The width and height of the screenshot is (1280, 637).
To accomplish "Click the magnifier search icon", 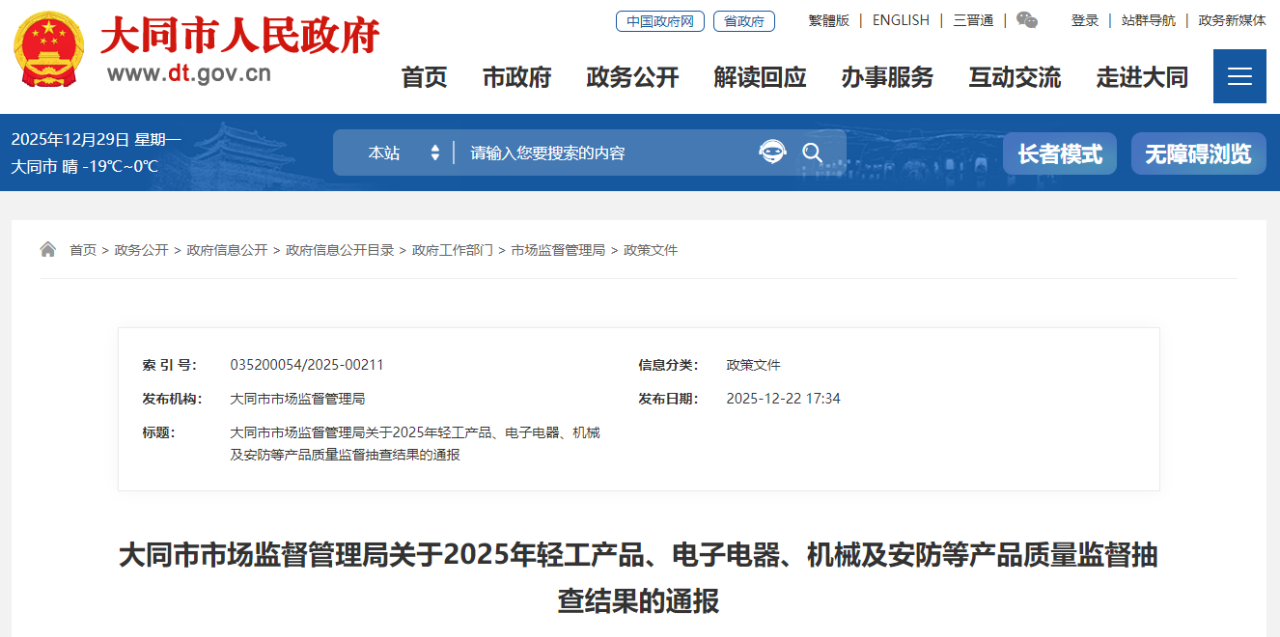I will pyautogui.click(x=813, y=153).
